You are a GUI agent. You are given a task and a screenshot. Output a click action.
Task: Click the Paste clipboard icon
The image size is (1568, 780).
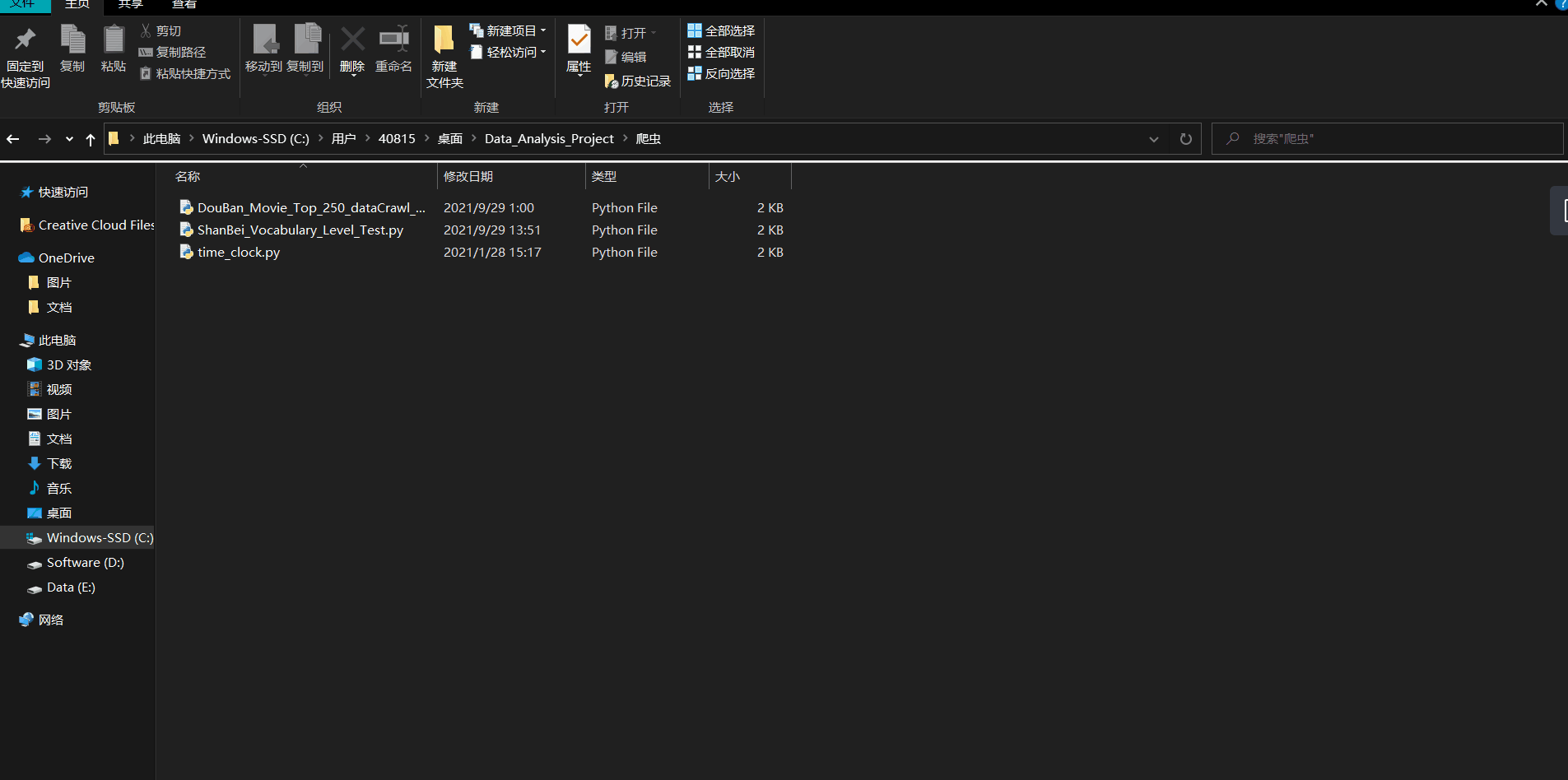(x=114, y=39)
